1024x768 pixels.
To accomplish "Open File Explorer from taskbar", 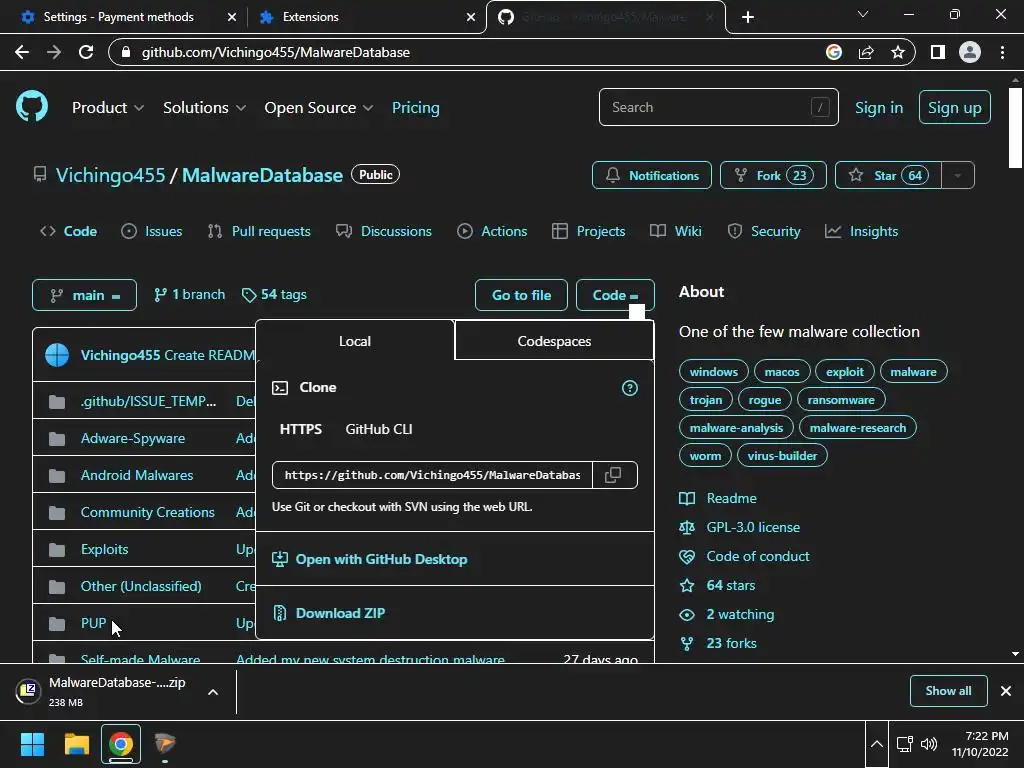I will click(76, 744).
